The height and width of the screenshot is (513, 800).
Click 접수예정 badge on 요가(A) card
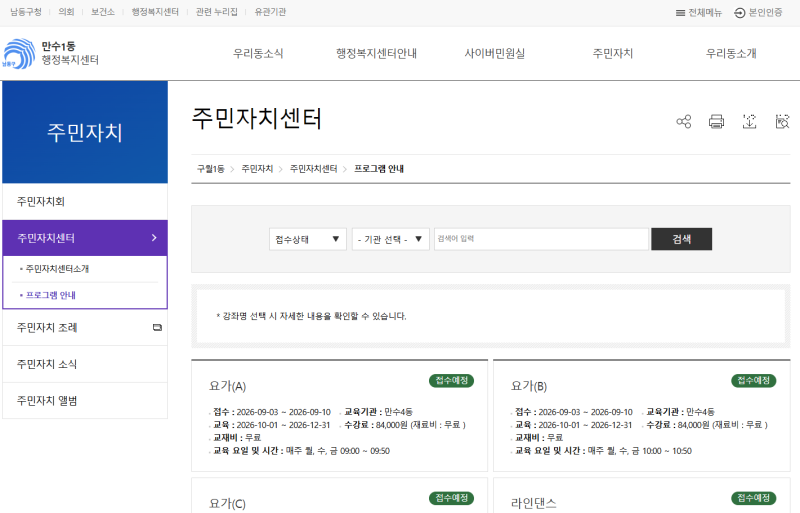pos(452,380)
